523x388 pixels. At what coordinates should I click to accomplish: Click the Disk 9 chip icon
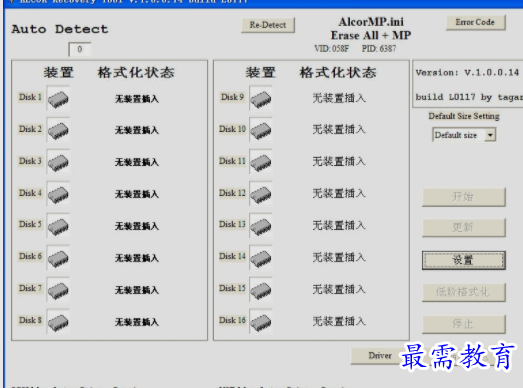261,98
